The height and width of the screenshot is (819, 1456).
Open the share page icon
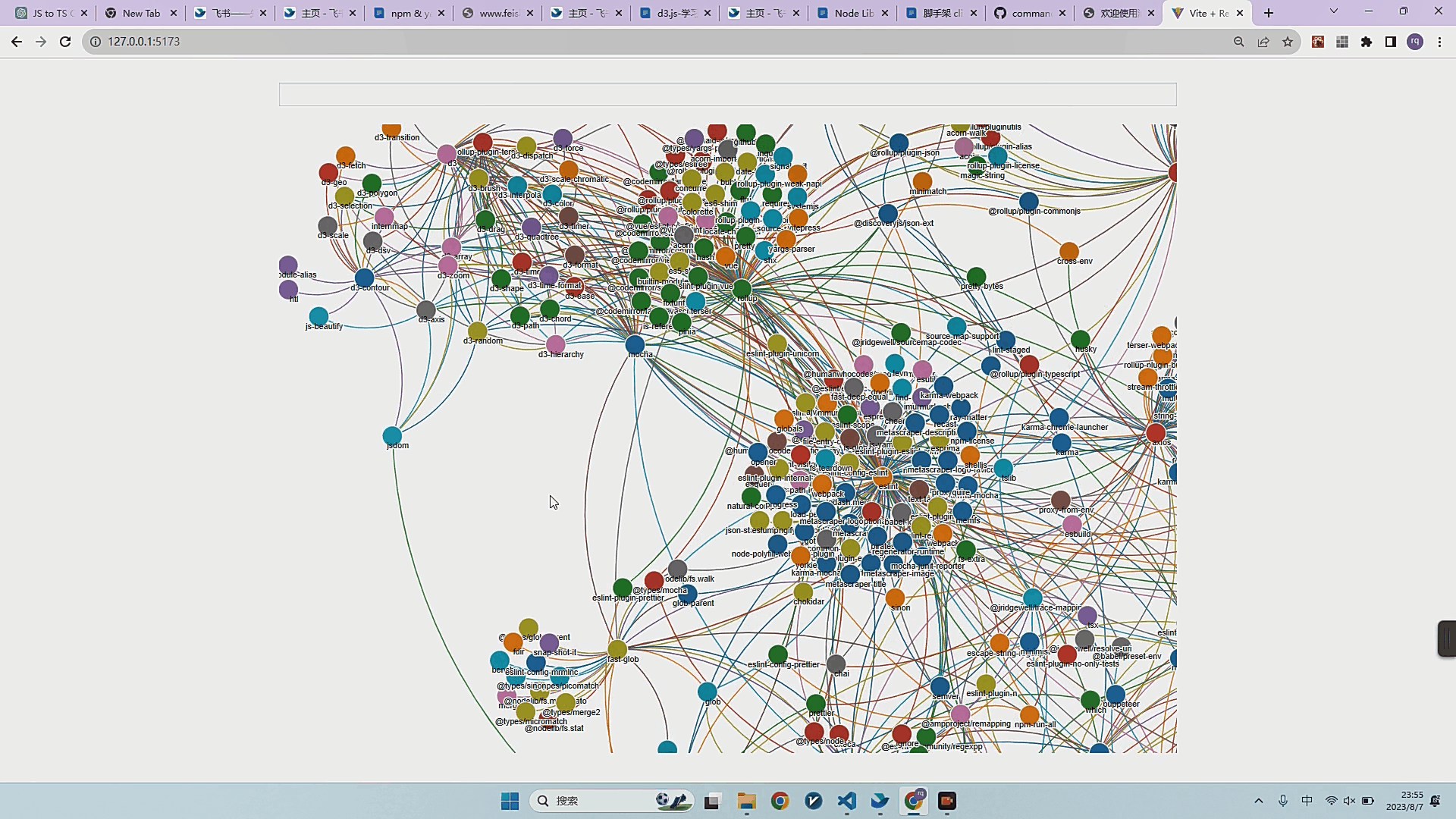pyautogui.click(x=1263, y=42)
